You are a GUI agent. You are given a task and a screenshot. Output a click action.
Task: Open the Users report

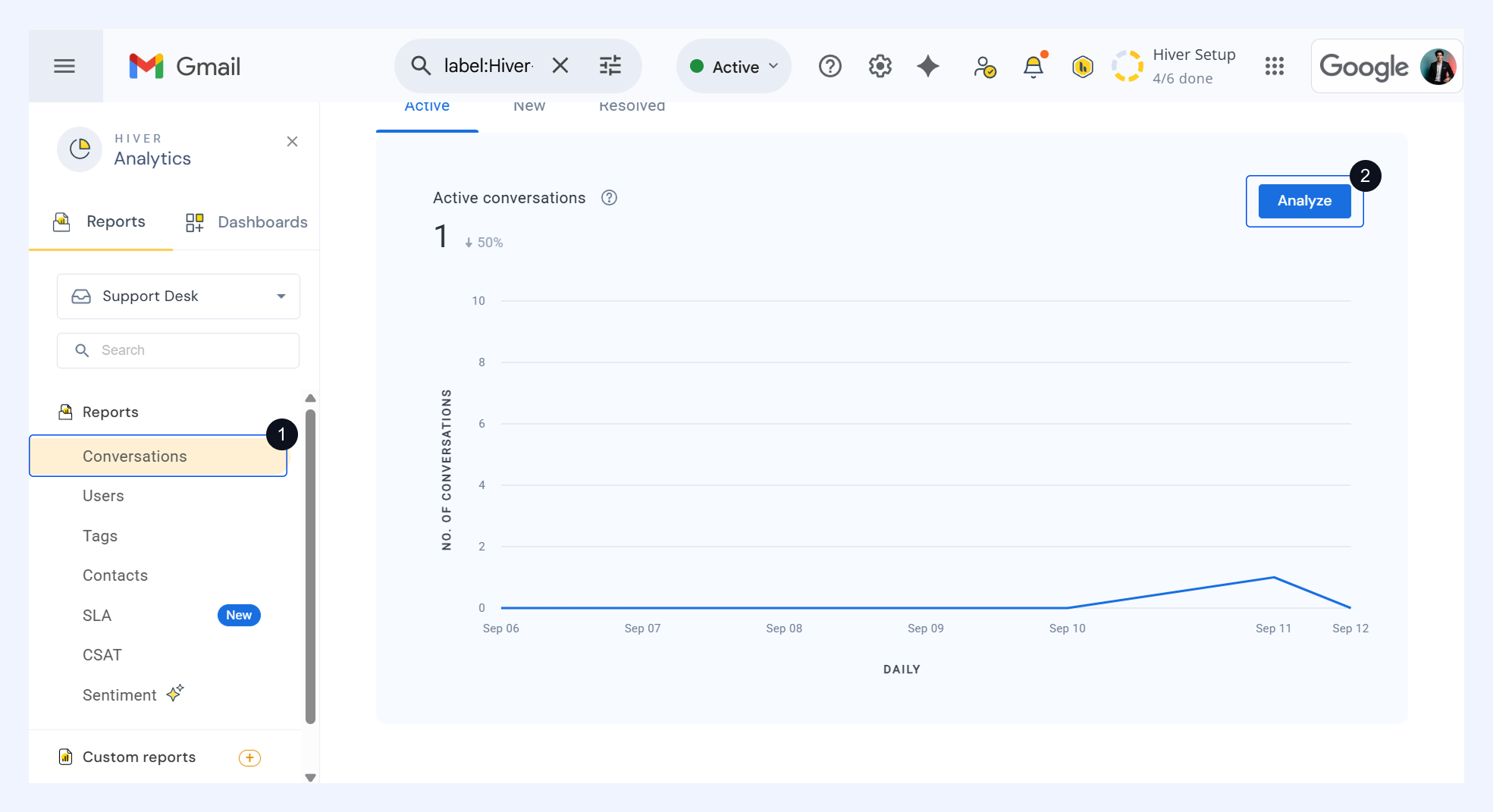103,496
